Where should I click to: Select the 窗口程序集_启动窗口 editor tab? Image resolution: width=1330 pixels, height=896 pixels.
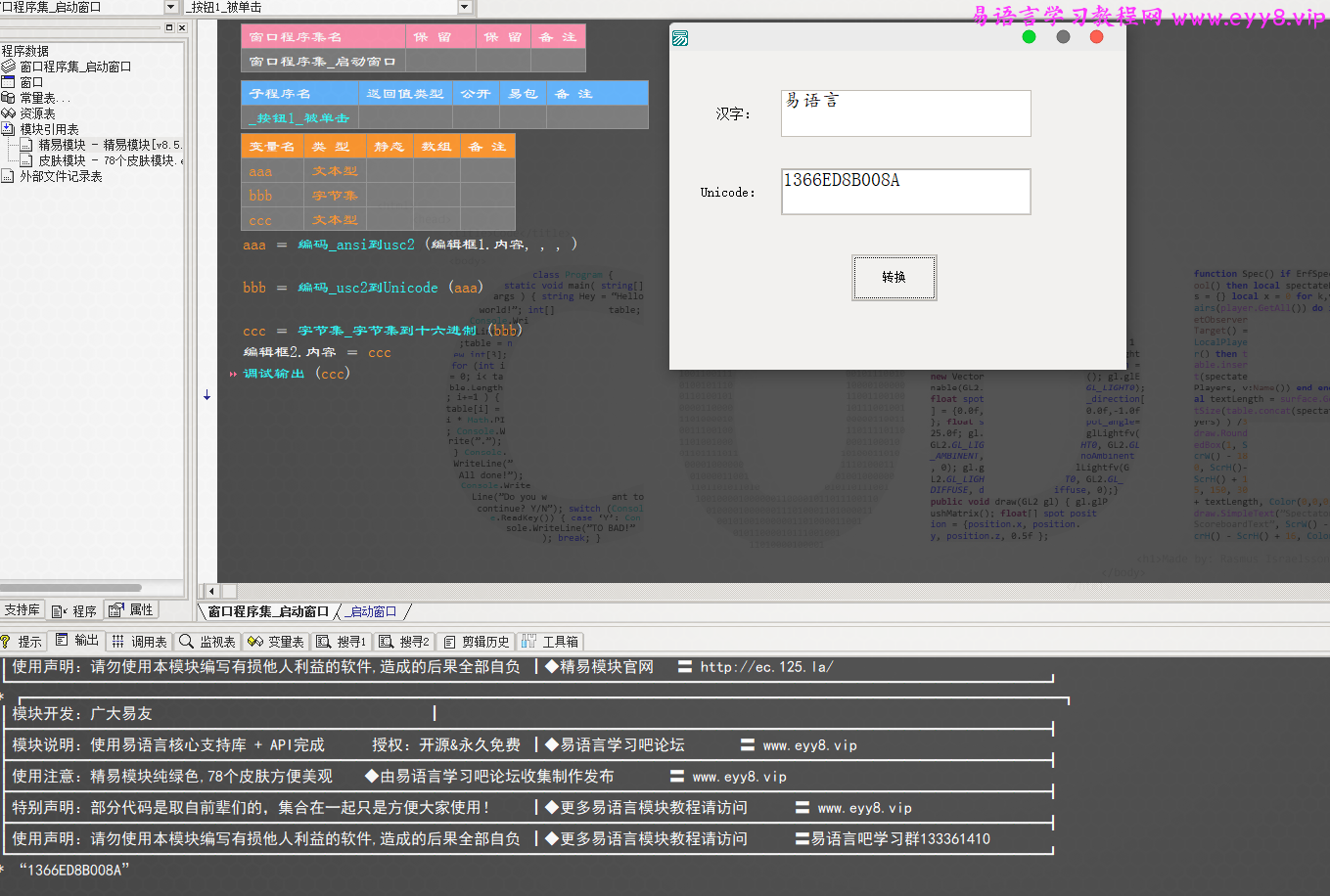(267, 611)
